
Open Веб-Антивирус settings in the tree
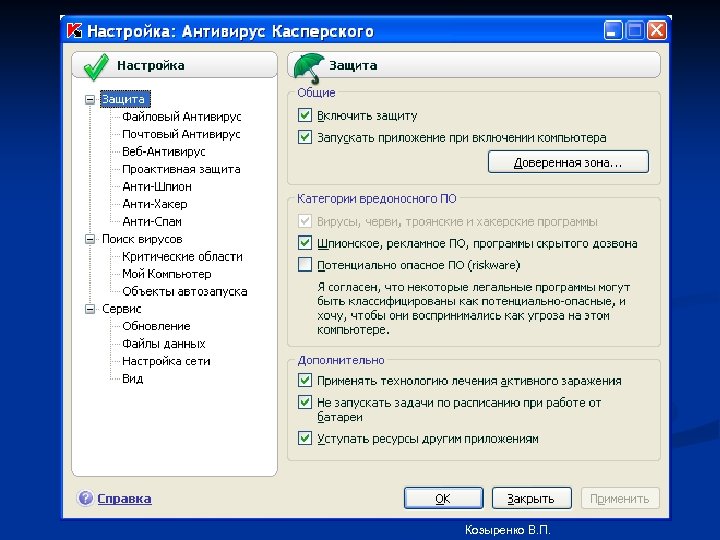point(164,152)
